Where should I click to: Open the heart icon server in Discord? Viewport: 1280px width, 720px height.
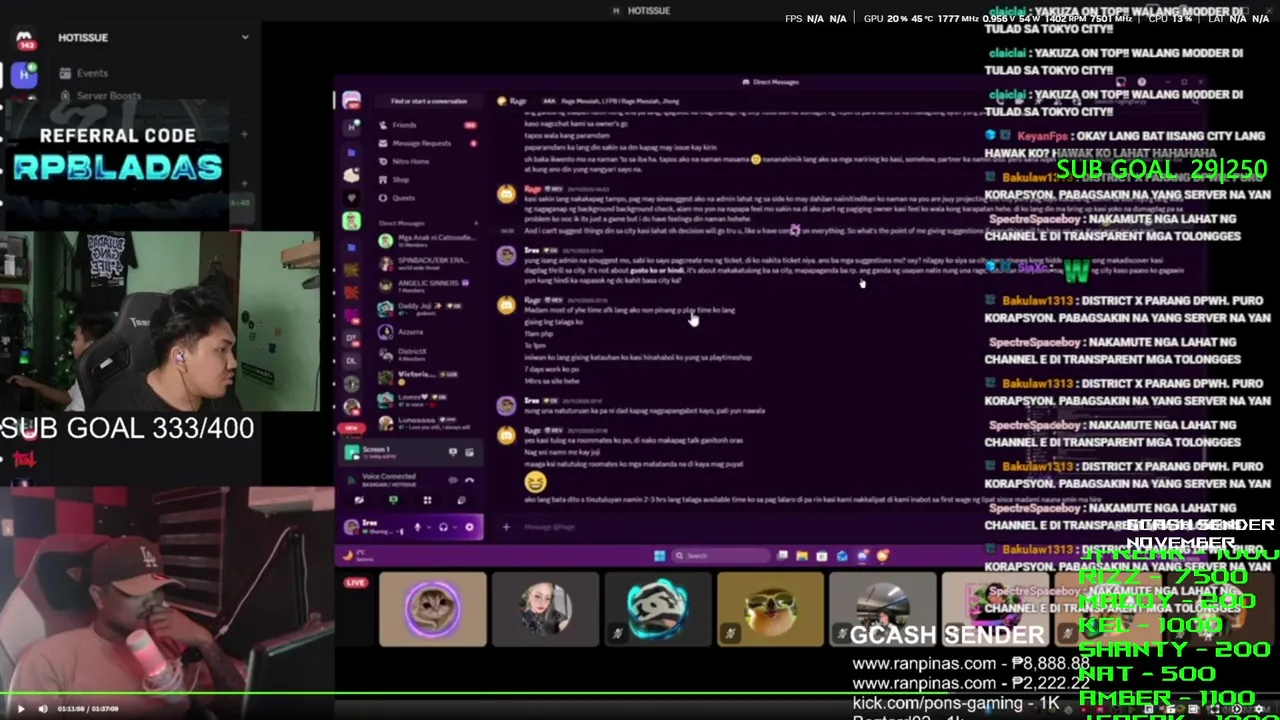coord(351,198)
